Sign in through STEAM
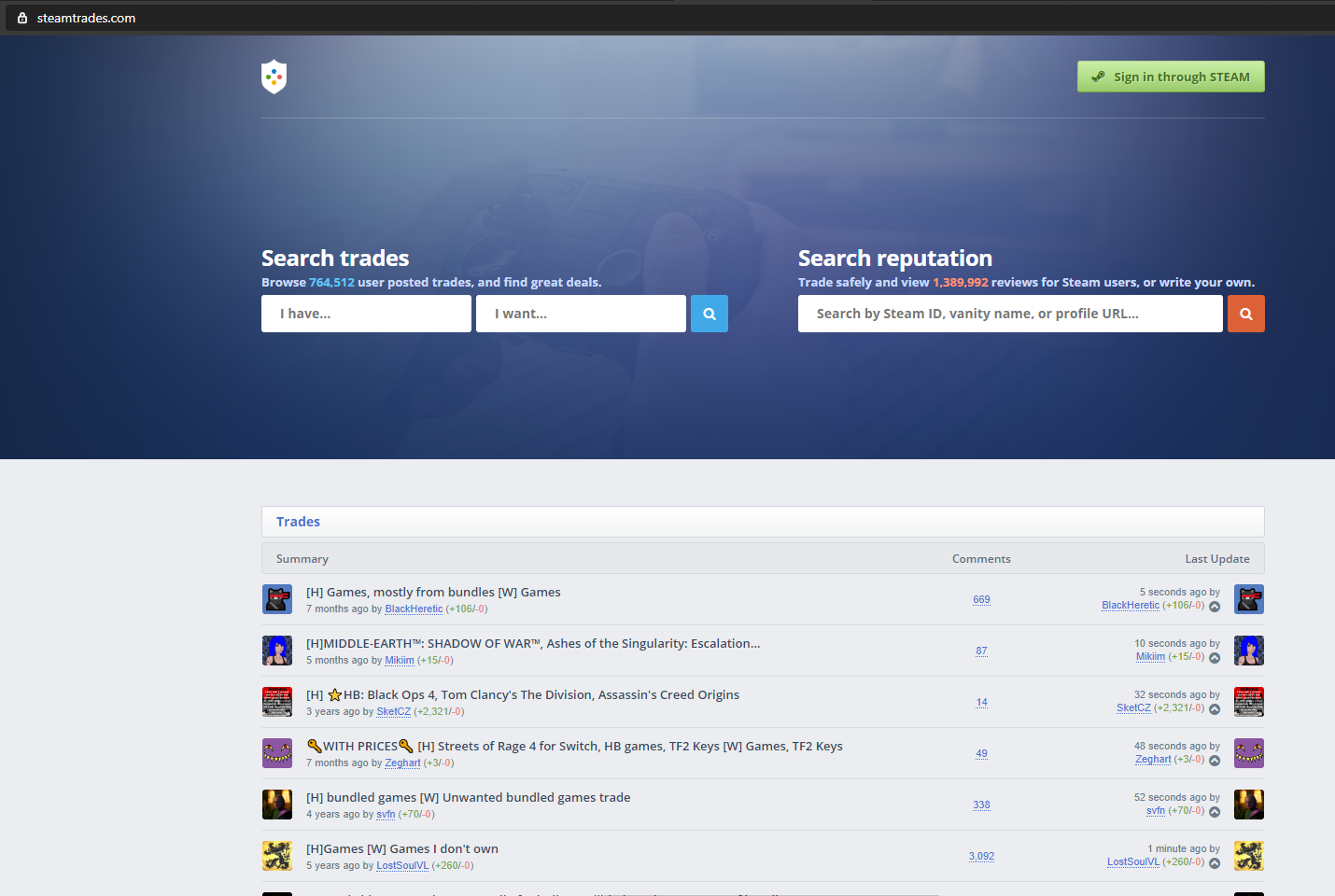This screenshot has height=896, width=1335. tap(1171, 77)
